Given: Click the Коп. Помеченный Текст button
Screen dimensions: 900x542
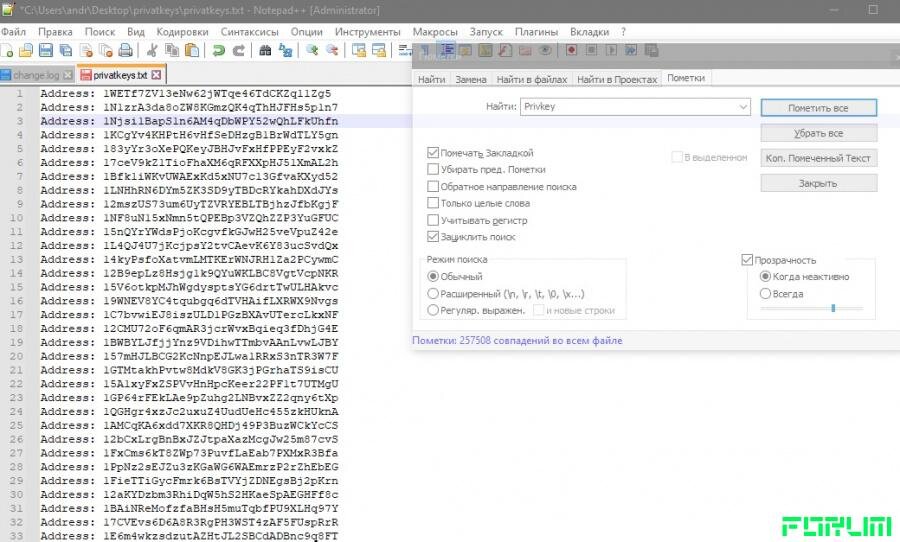Looking at the screenshot, I should pyautogui.click(x=818, y=158).
